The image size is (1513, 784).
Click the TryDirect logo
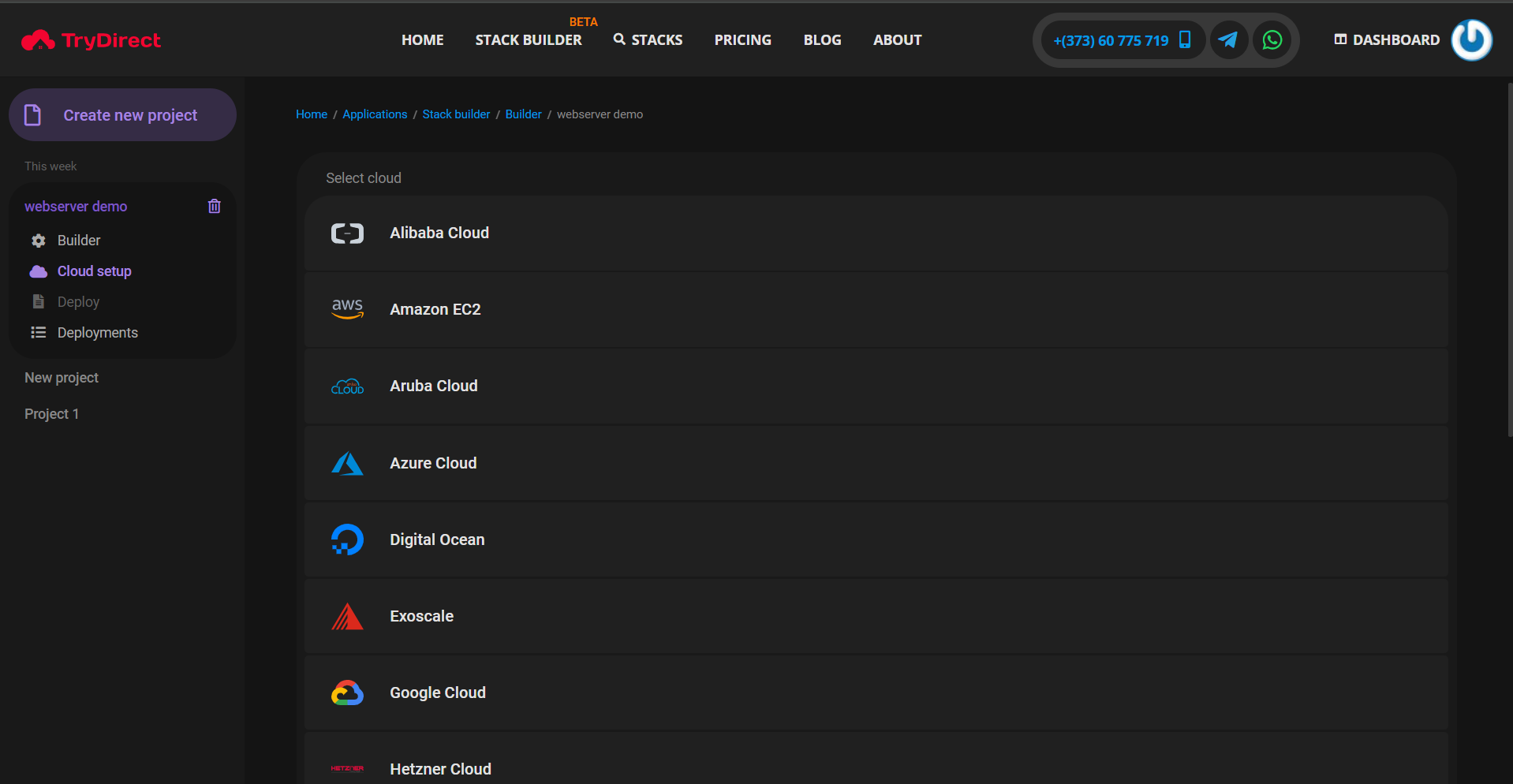pos(91,40)
